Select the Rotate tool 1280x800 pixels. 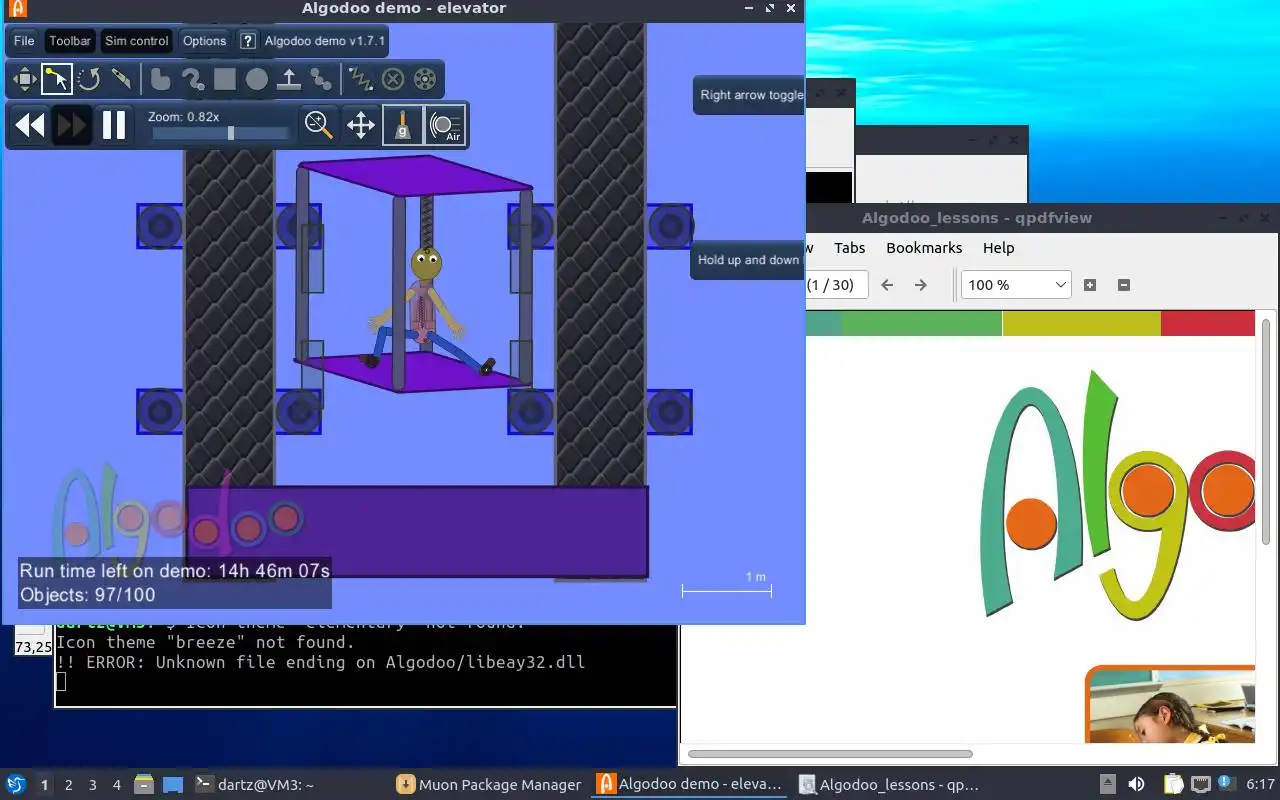coord(89,79)
